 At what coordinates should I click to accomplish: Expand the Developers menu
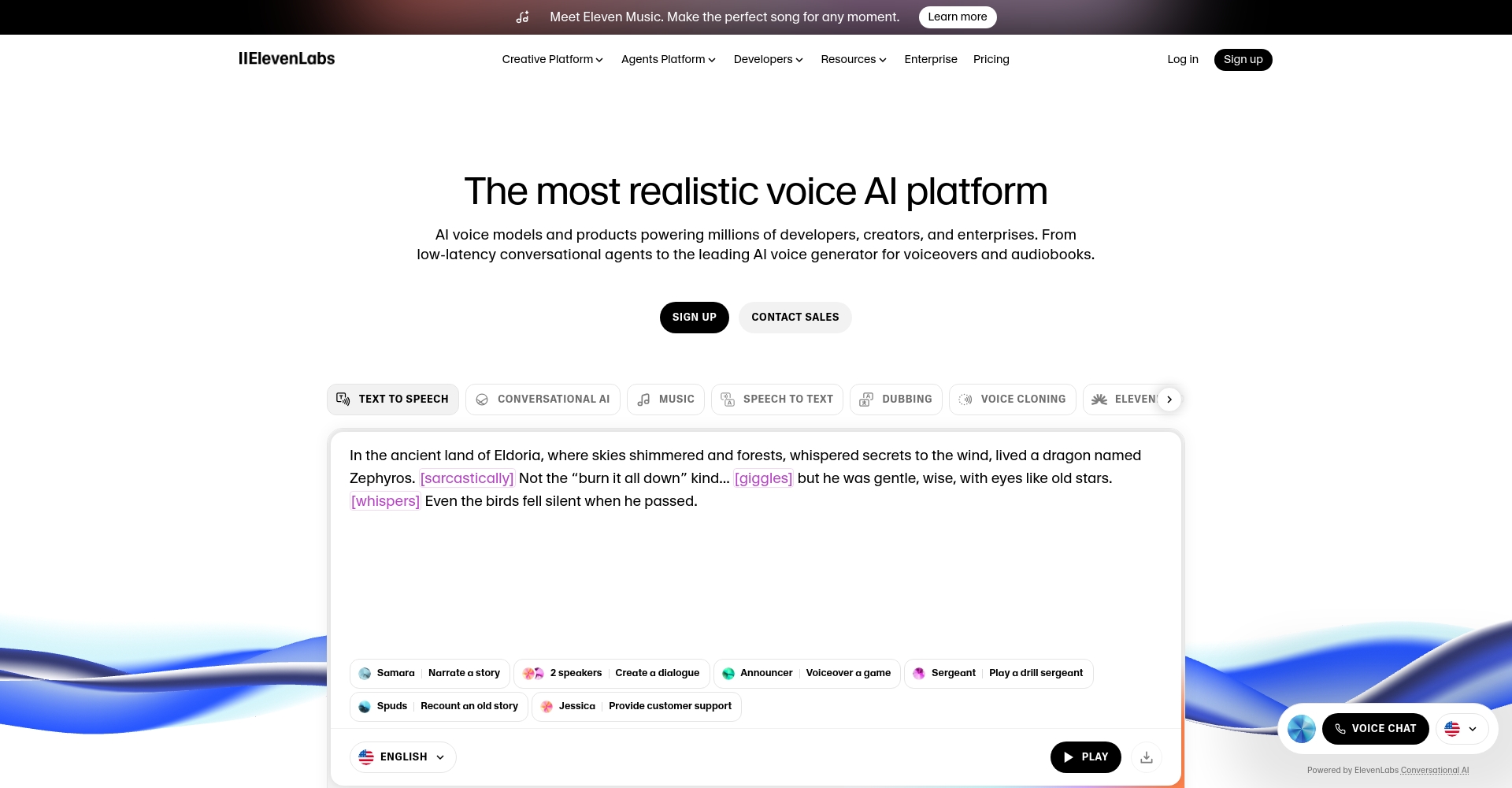tap(768, 60)
